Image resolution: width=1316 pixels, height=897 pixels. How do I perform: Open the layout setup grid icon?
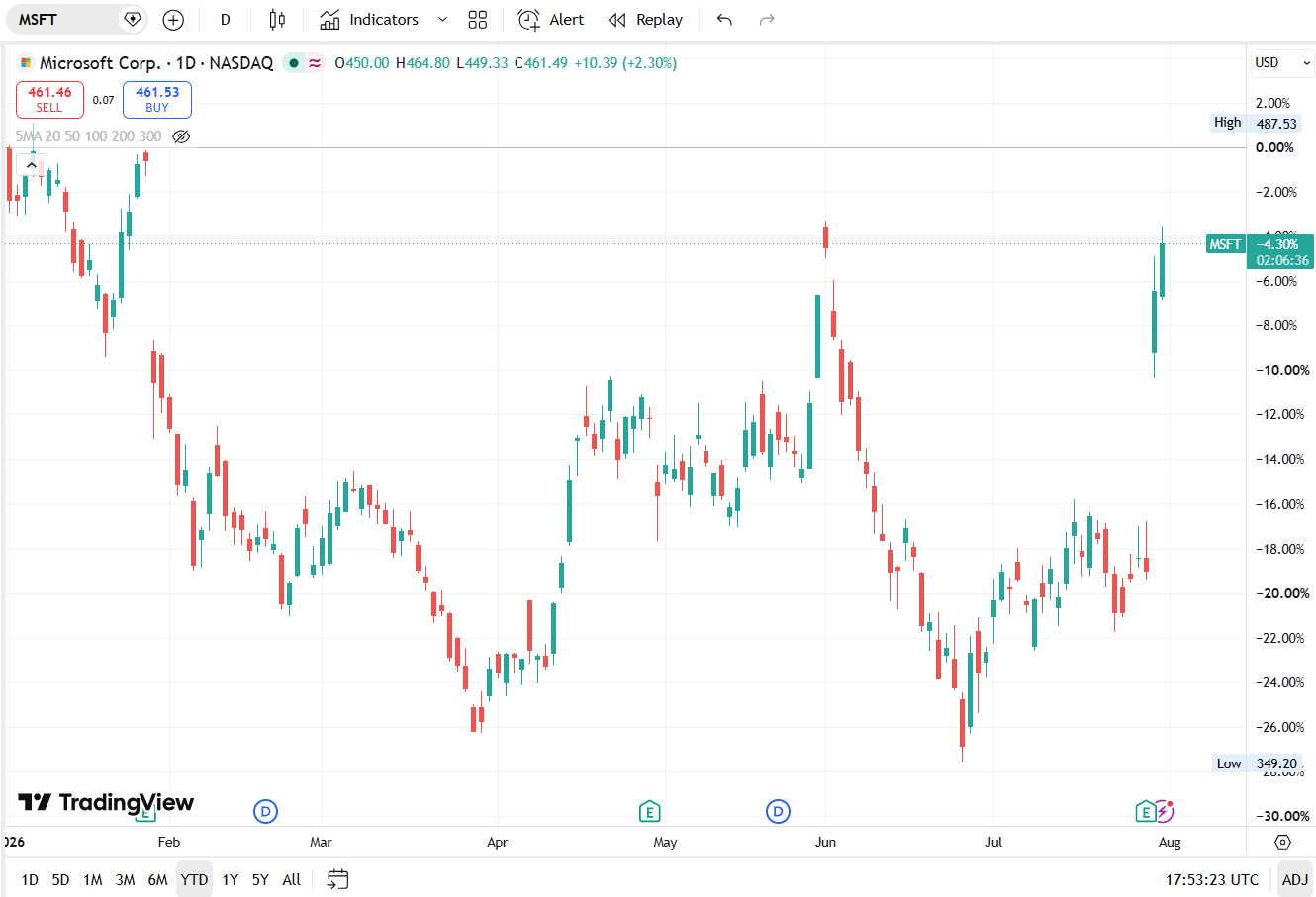[478, 20]
